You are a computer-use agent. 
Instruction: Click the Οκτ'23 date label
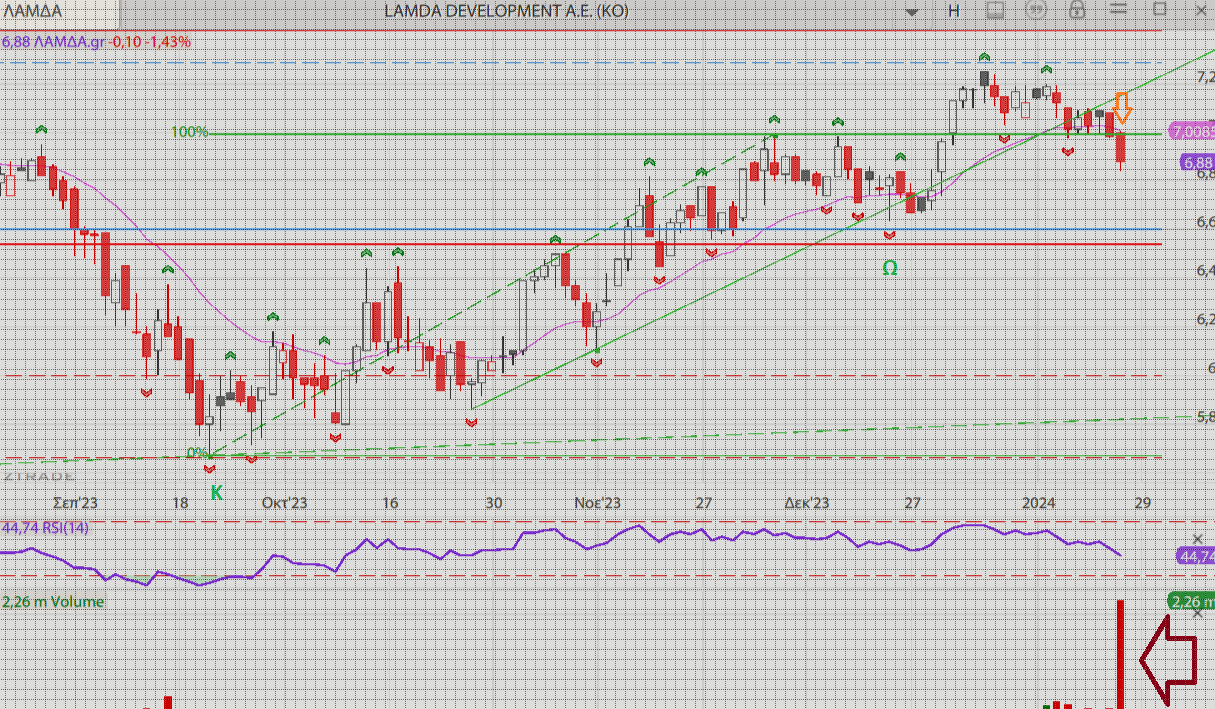284,503
